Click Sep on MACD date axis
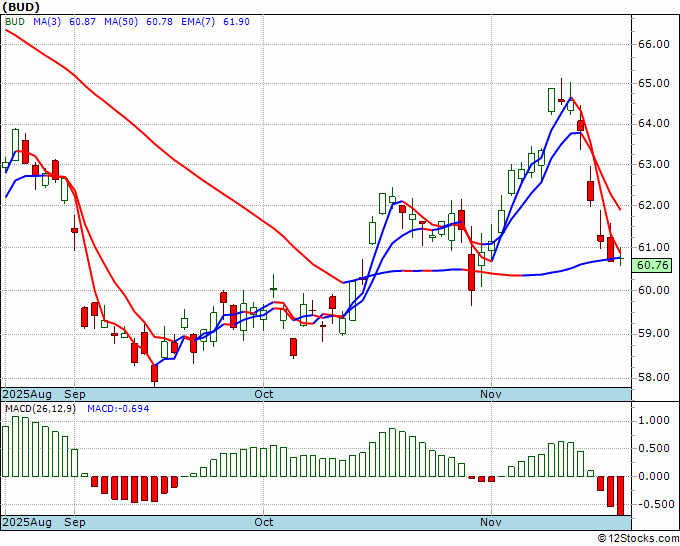The image size is (680, 546). coord(75,522)
